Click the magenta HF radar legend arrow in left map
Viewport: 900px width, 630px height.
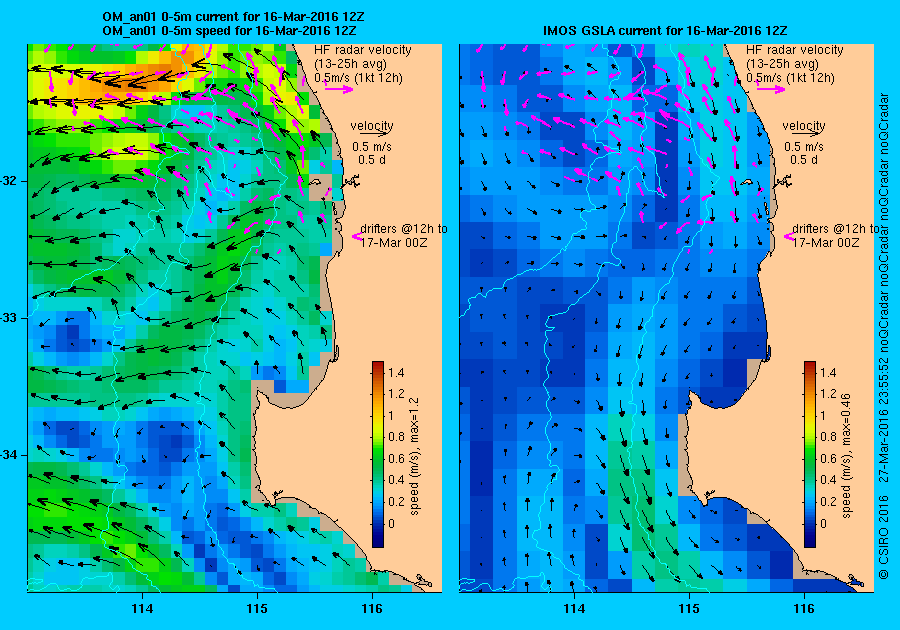point(339,89)
